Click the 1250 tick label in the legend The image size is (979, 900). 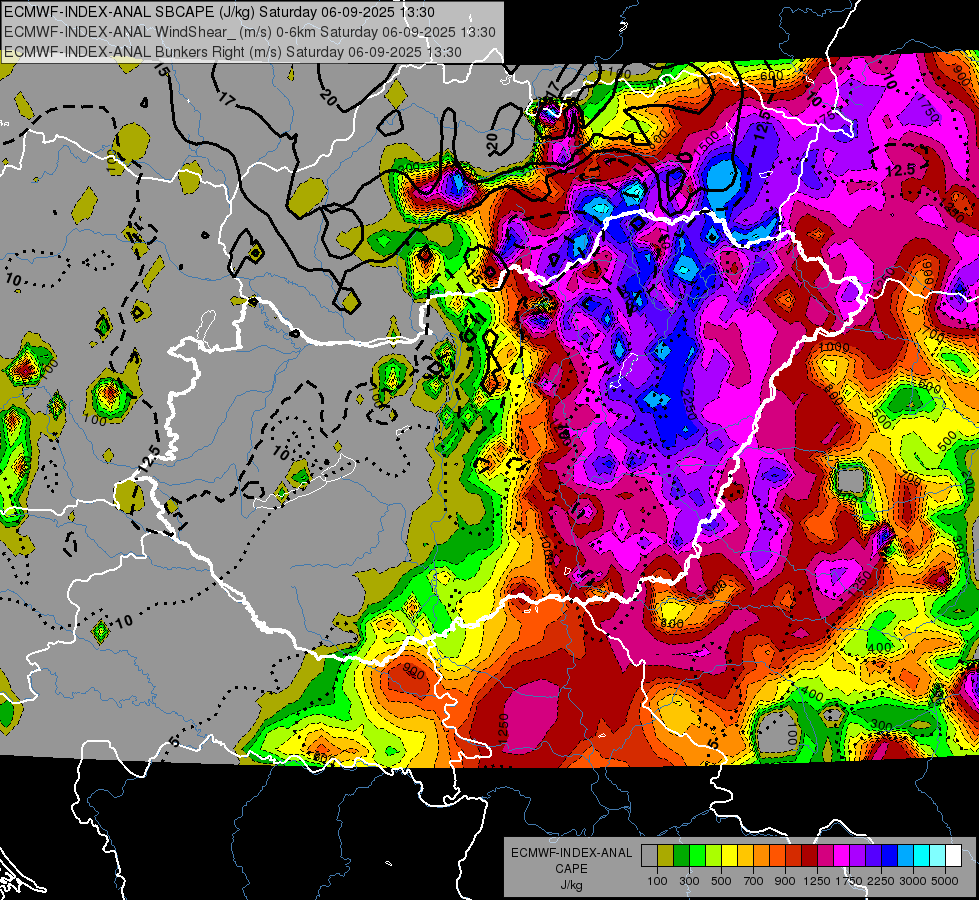817,881
